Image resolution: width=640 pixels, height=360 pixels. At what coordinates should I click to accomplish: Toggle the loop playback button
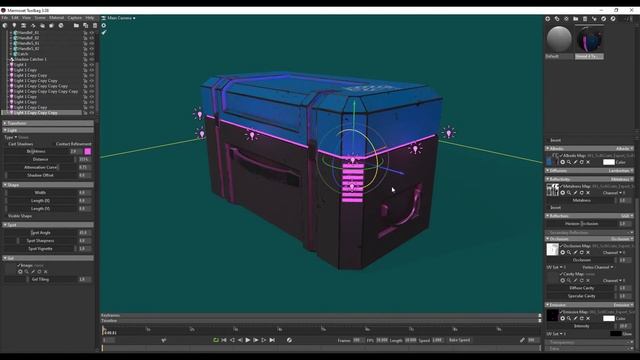click(216, 340)
